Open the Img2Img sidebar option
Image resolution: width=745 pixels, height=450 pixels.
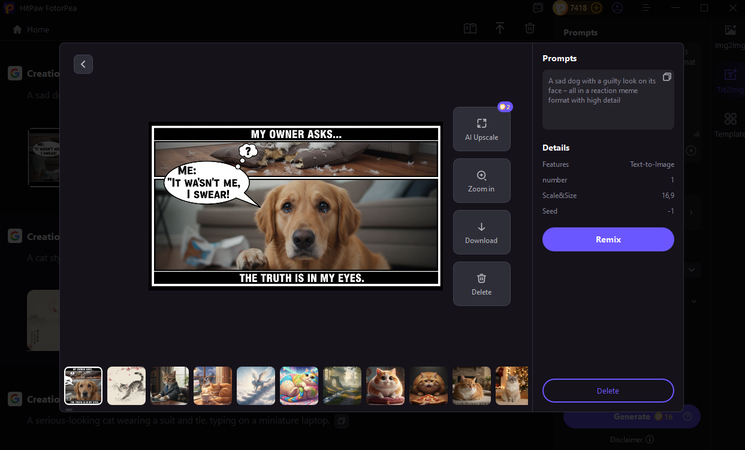tap(730, 37)
